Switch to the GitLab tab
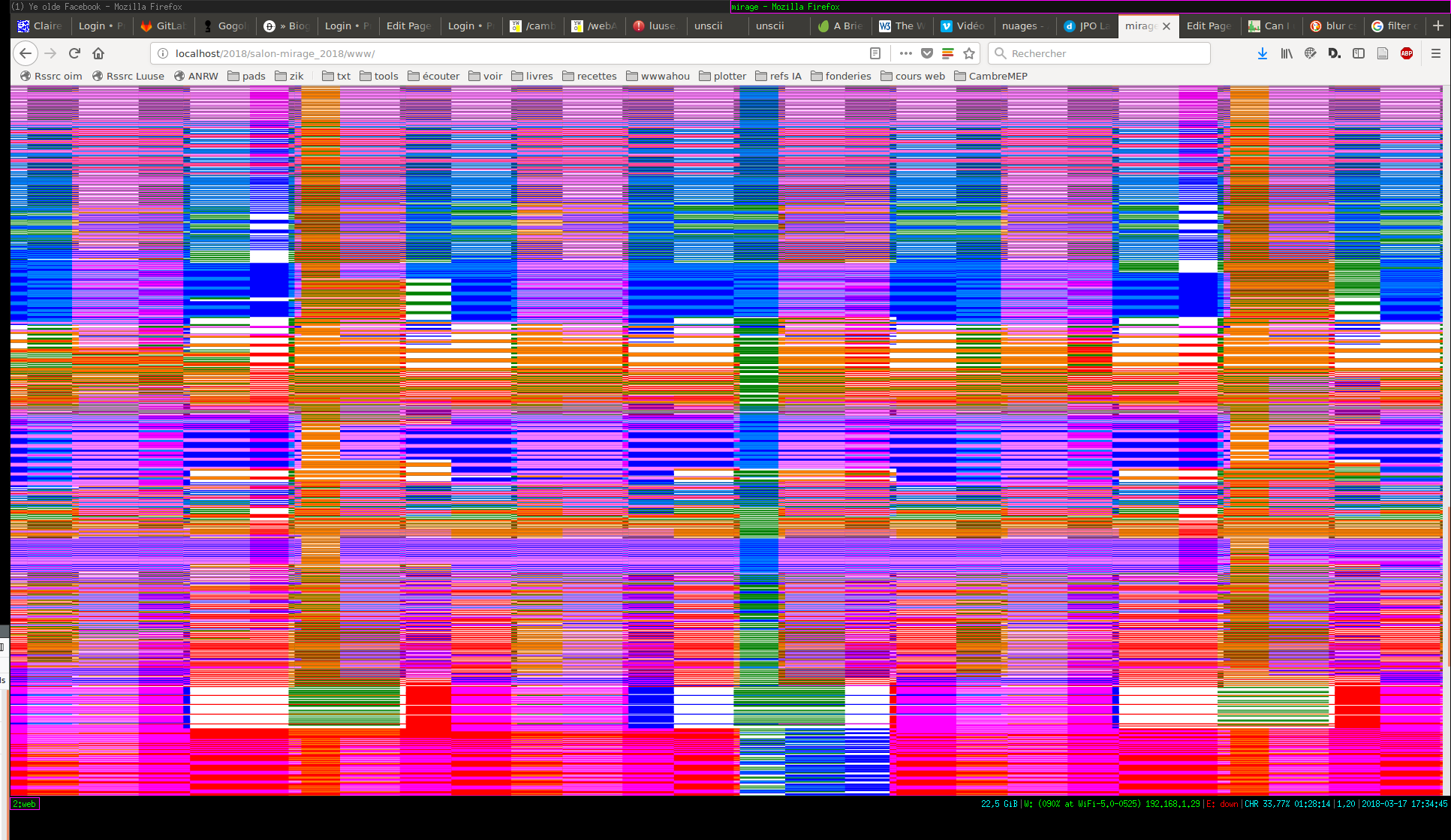This screenshot has width=1451, height=840. click(163, 26)
